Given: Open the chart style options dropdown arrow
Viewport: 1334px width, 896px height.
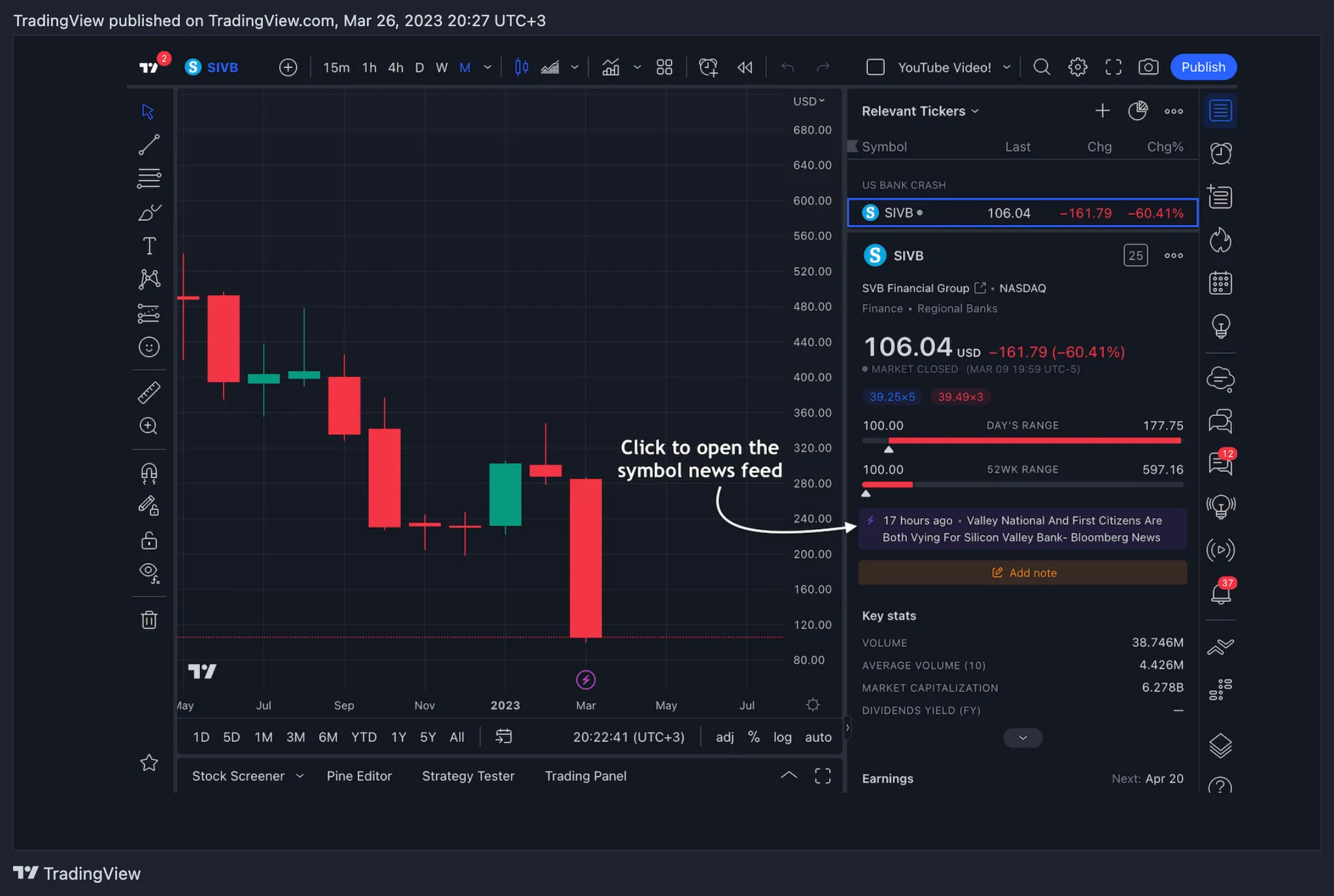Looking at the screenshot, I should coord(574,67).
